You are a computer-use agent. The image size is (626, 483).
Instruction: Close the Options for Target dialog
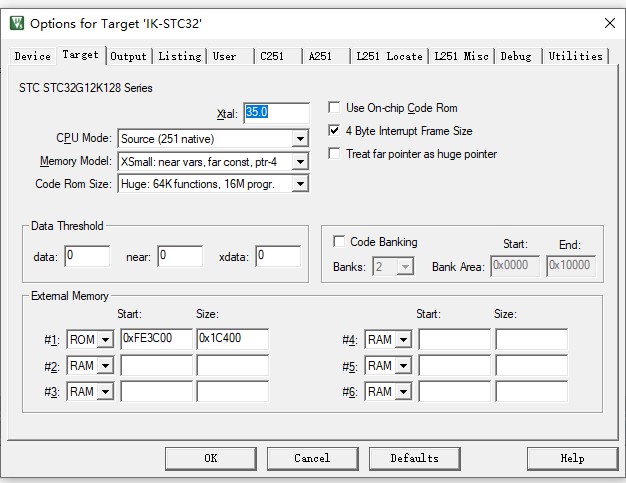pos(610,23)
